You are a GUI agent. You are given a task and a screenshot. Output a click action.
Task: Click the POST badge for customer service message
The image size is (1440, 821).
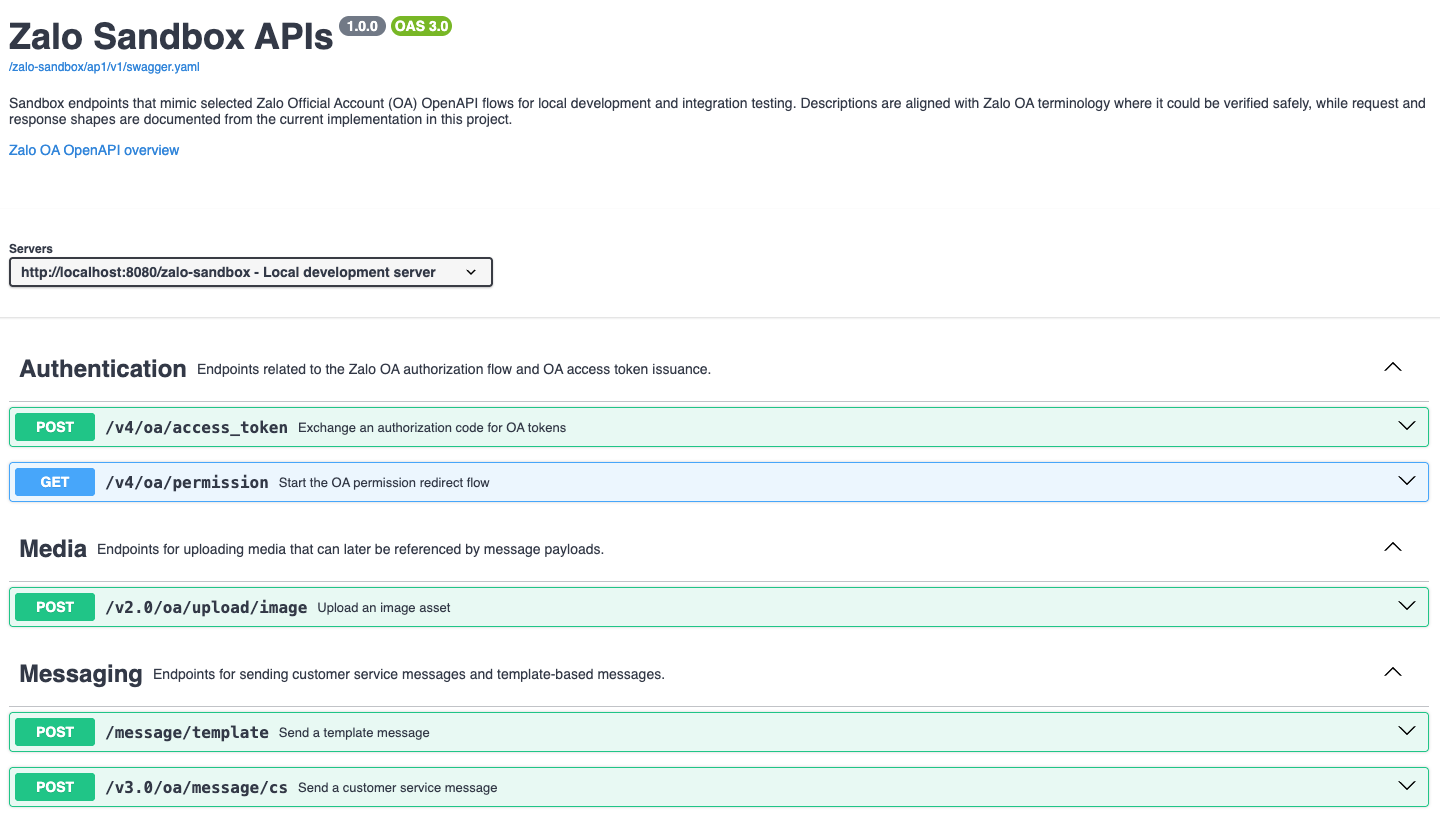click(x=55, y=787)
